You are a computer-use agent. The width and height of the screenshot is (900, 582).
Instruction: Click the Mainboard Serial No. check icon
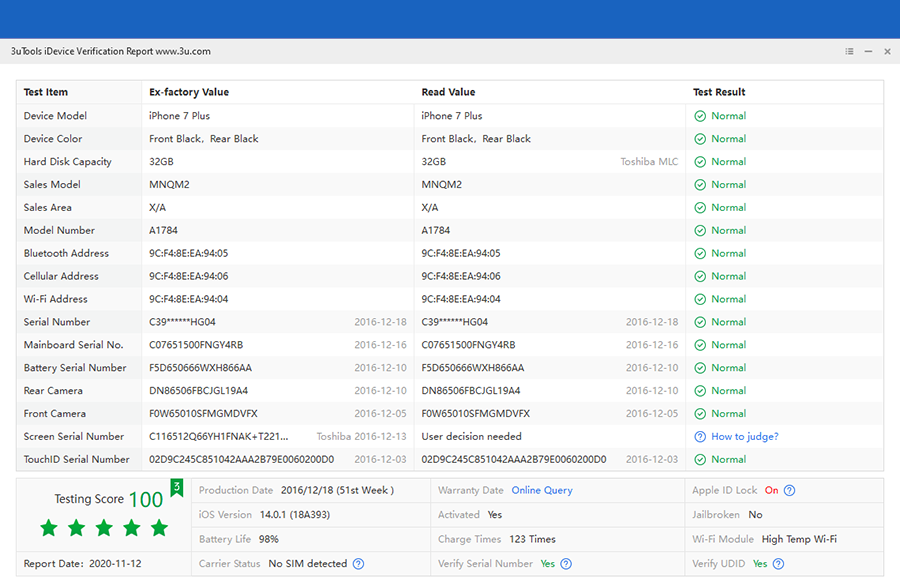[x=700, y=345]
